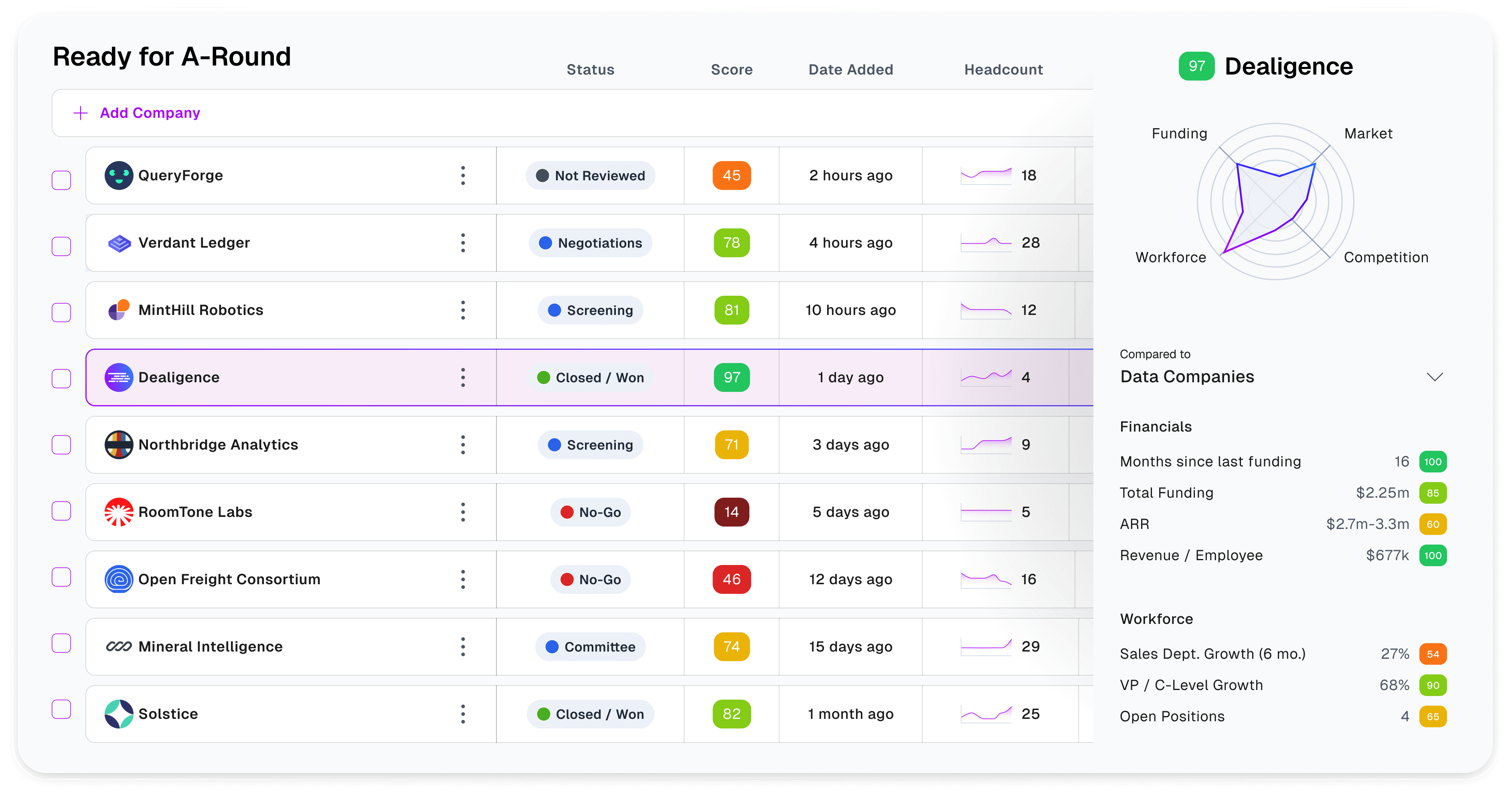This screenshot has width=1512, height=797.
Task: Click the RoomTone Labs logo icon
Action: coord(119,512)
